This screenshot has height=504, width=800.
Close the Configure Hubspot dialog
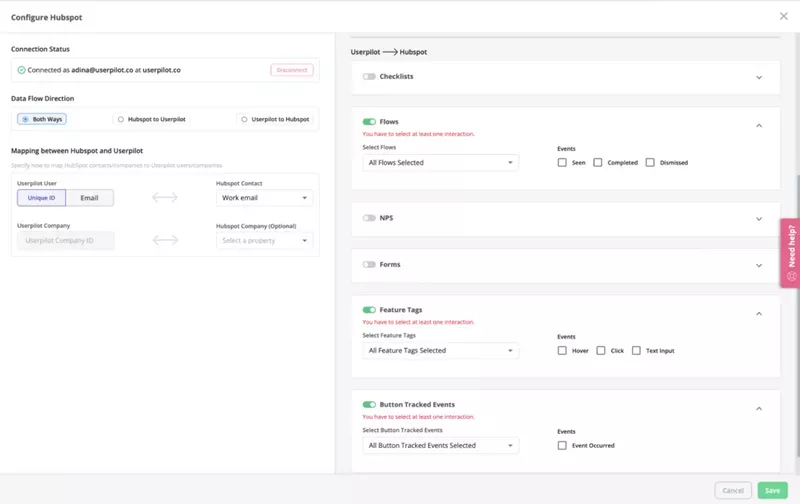coord(783,16)
